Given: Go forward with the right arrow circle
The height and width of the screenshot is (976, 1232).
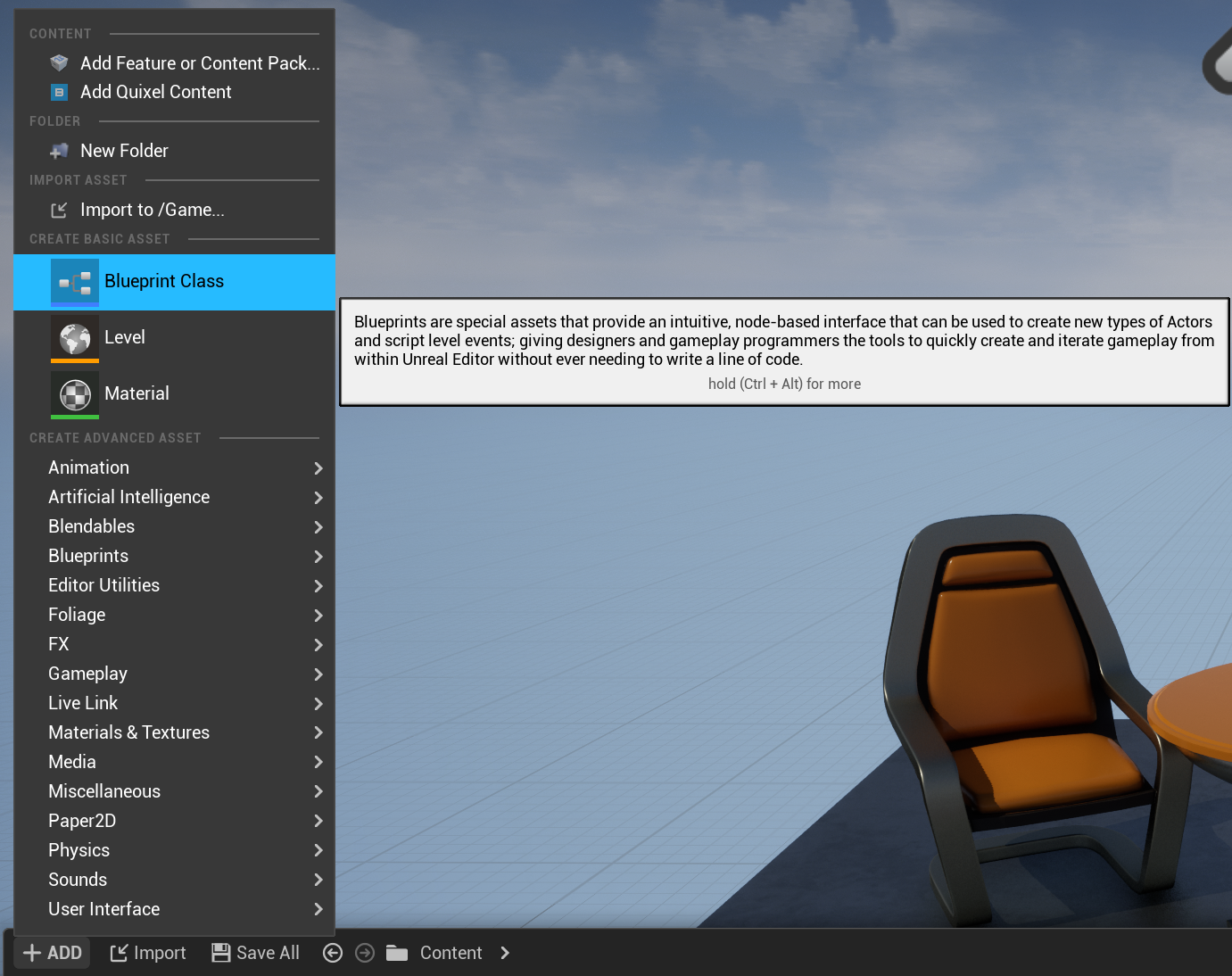Looking at the screenshot, I should [x=365, y=953].
